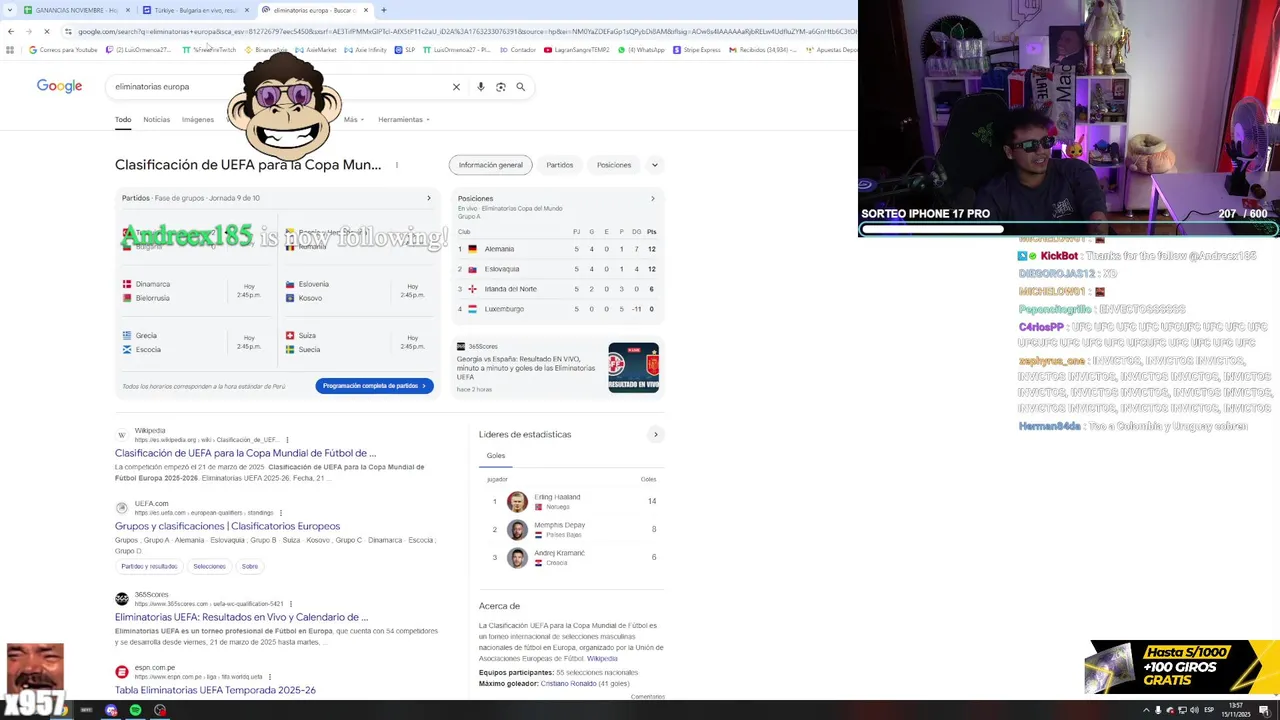Open Georgia vs España news thumbnail

[x=633, y=368]
